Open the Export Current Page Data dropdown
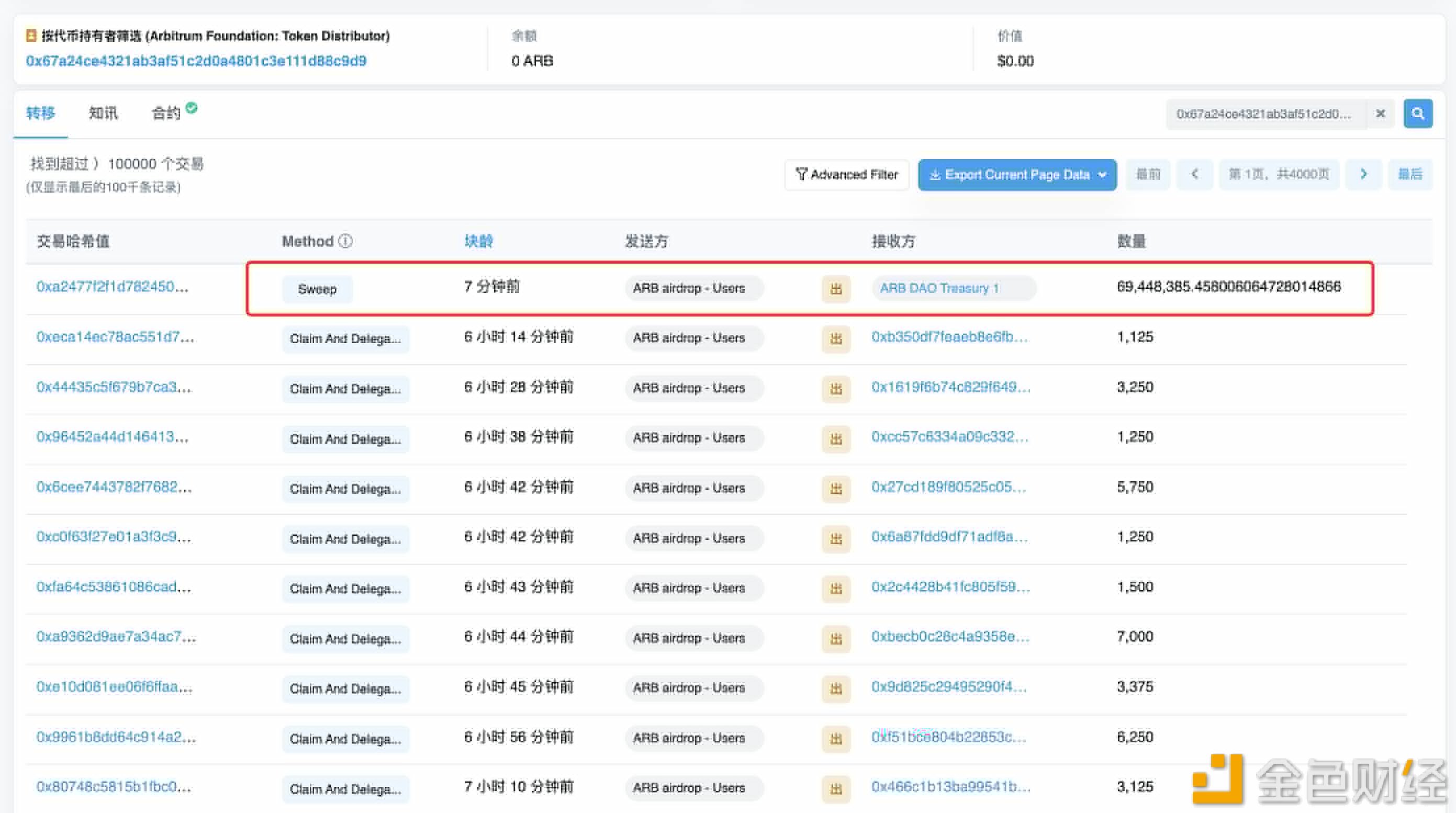 [1017, 175]
